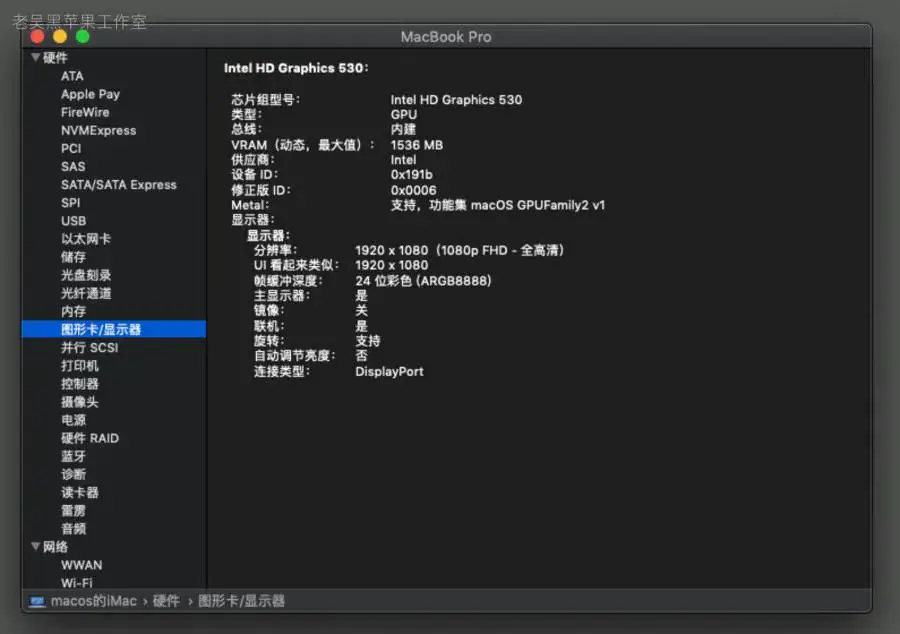
Task: Open the 控制器 controller entry
Action: pos(80,384)
